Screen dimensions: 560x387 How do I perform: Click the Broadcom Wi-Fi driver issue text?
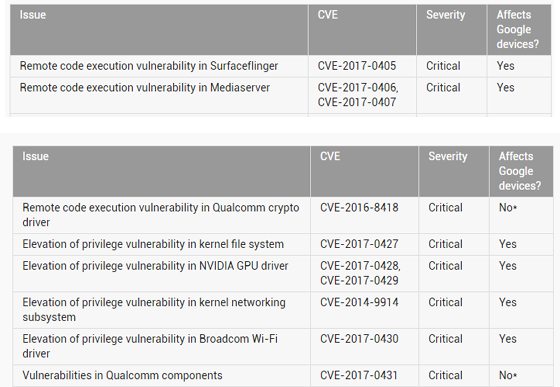pyautogui.click(x=150, y=346)
